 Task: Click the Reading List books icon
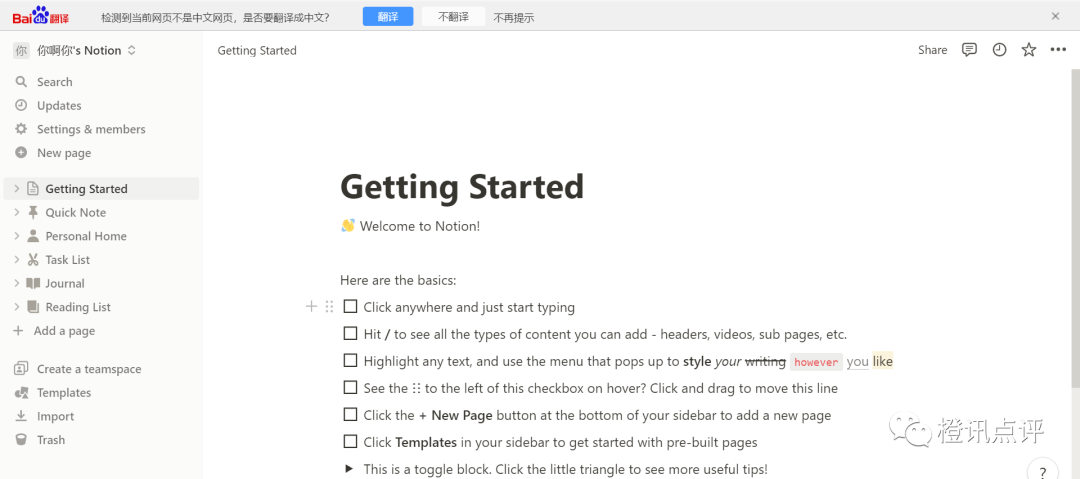(x=32, y=307)
